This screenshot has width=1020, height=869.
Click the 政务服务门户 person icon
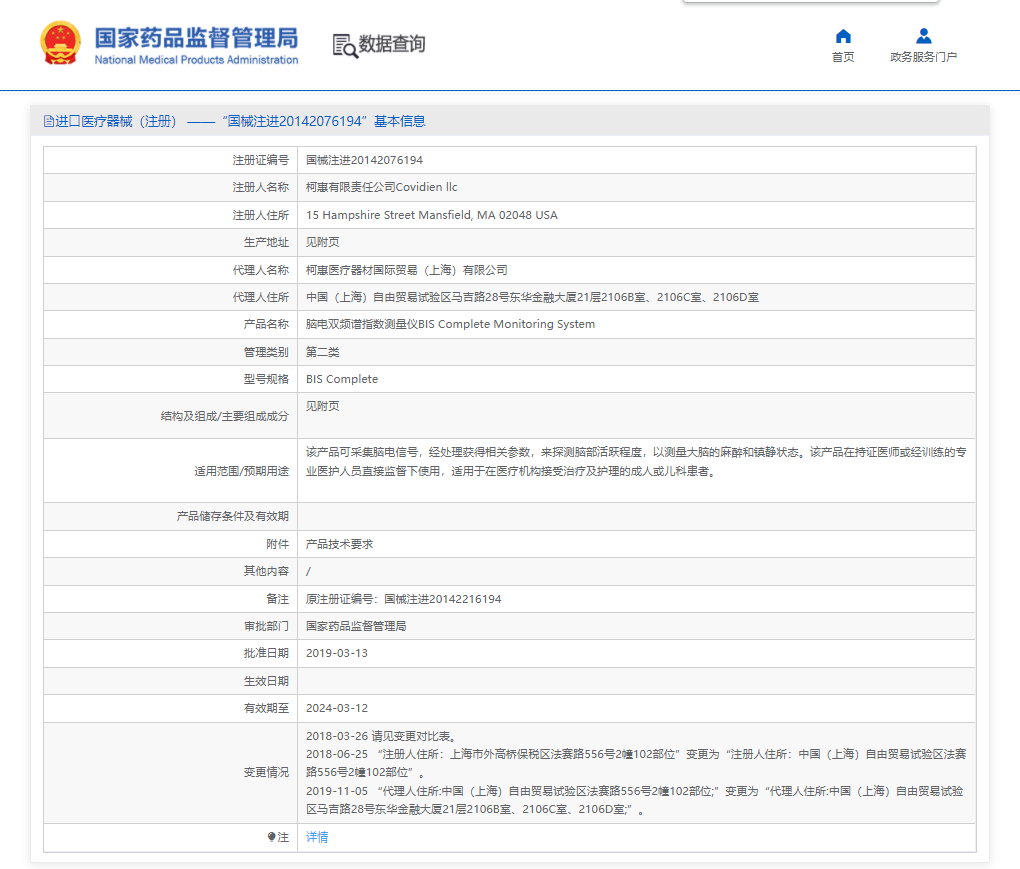[x=921, y=35]
